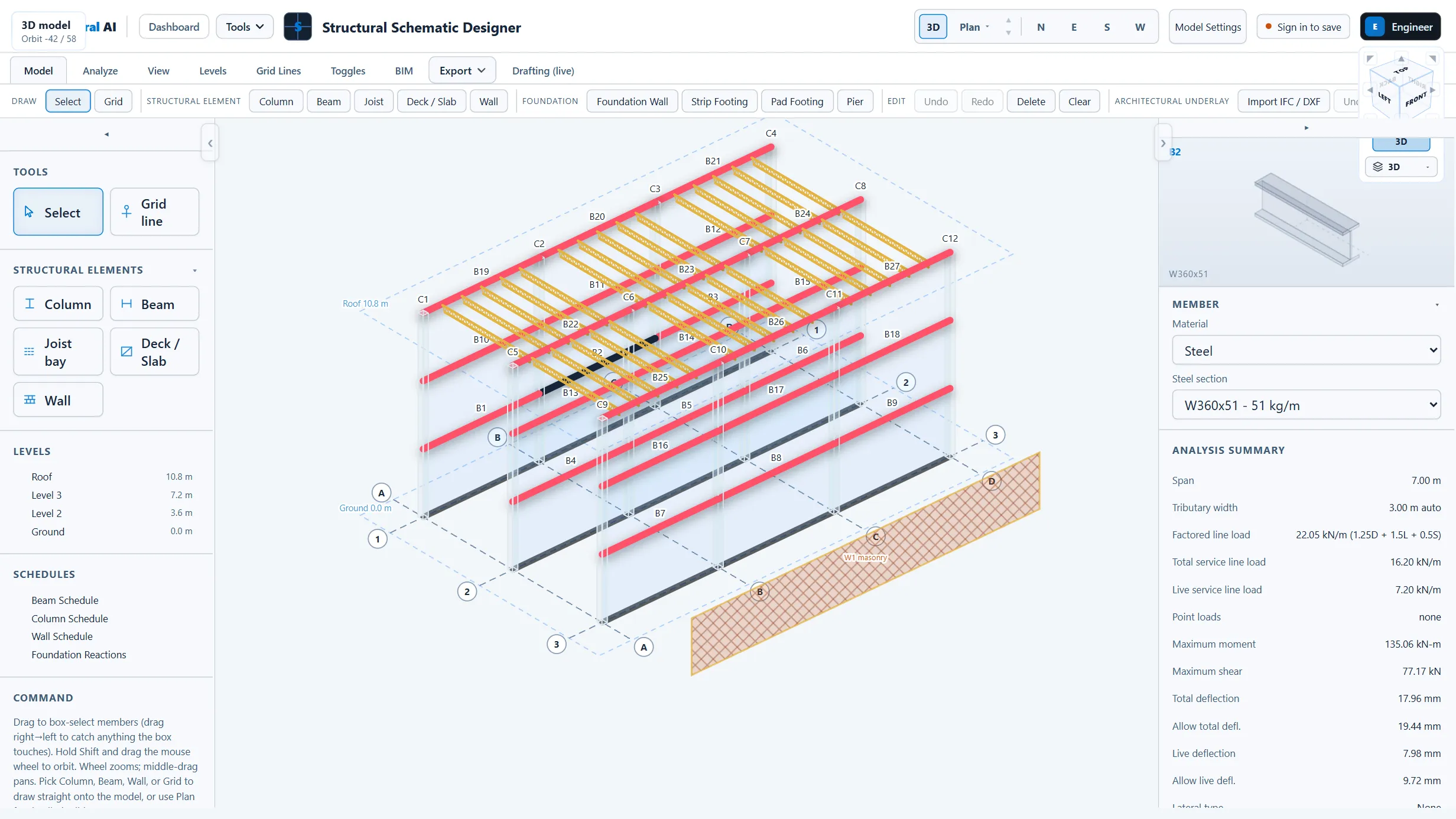
Task: Open the Levels tab
Action: click(213, 70)
